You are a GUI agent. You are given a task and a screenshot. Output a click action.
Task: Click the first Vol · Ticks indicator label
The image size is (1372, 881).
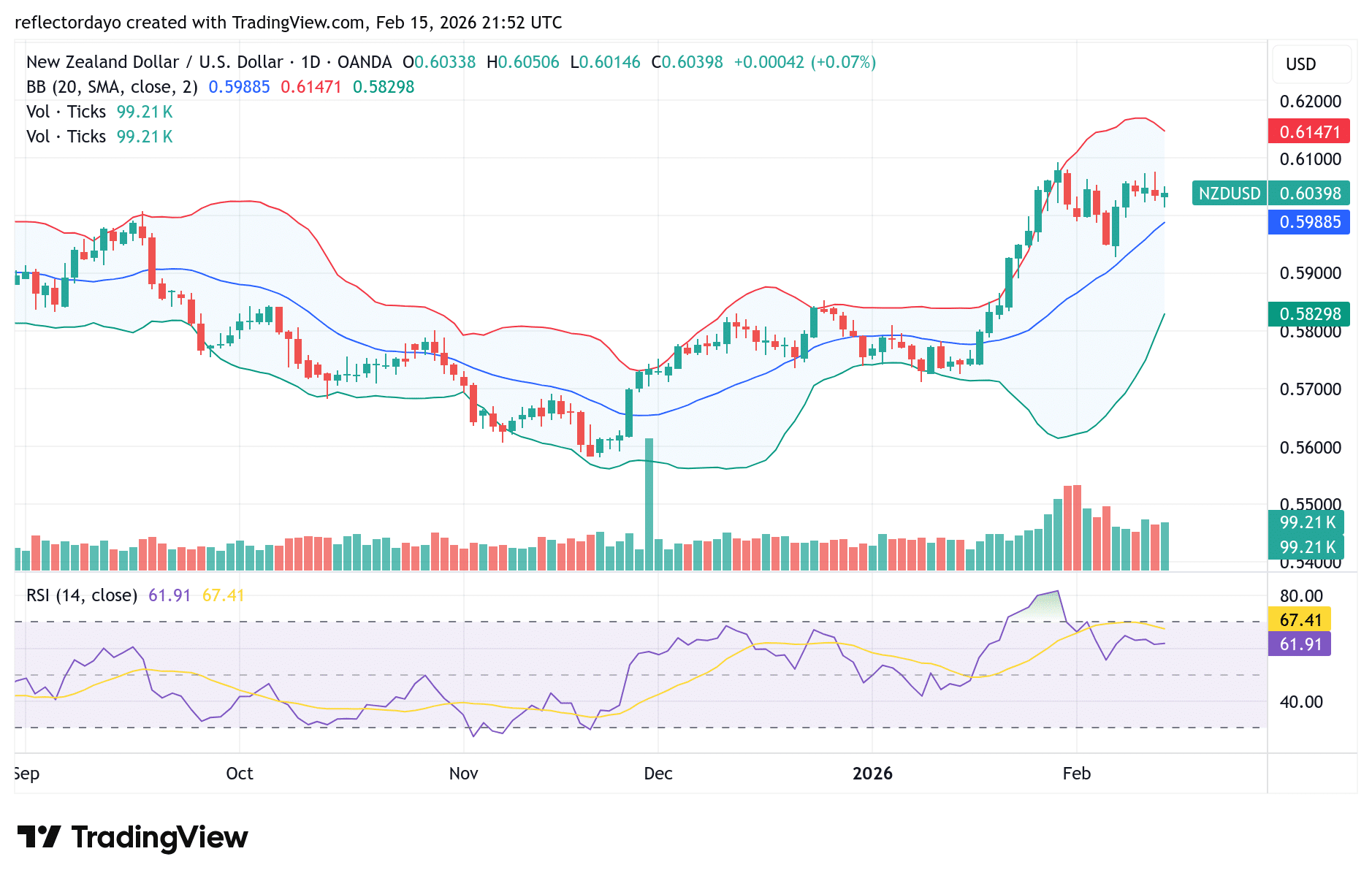click(66, 112)
